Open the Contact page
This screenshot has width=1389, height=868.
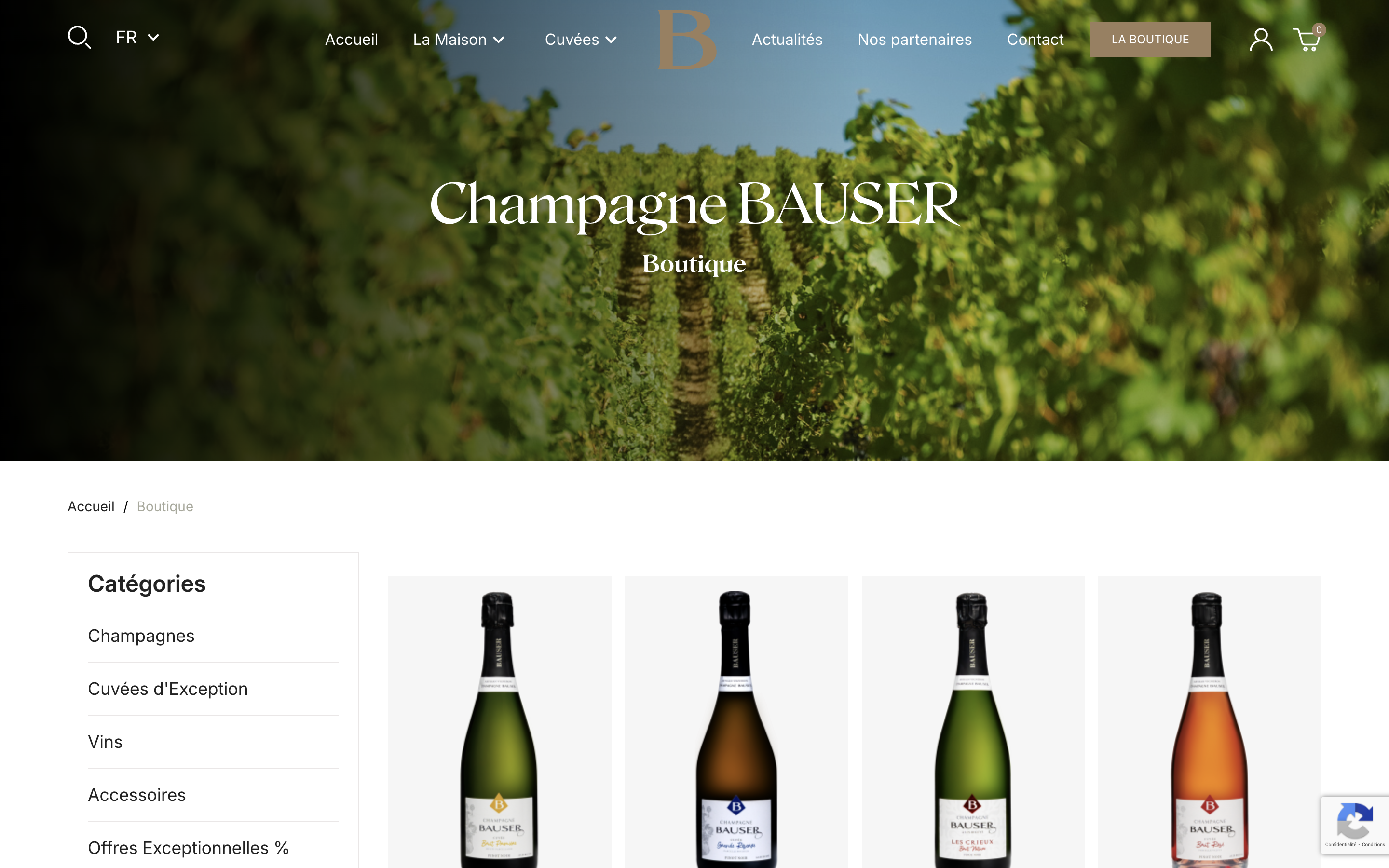tap(1035, 40)
